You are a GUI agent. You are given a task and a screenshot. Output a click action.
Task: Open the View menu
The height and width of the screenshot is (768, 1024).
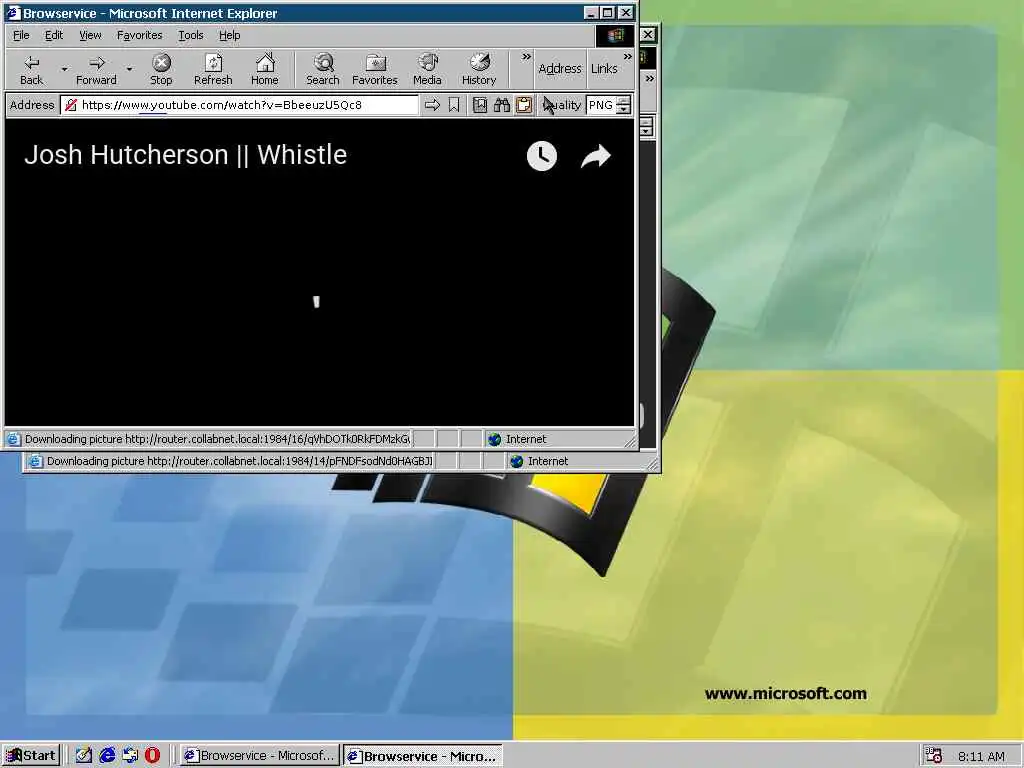tap(90, 35)
